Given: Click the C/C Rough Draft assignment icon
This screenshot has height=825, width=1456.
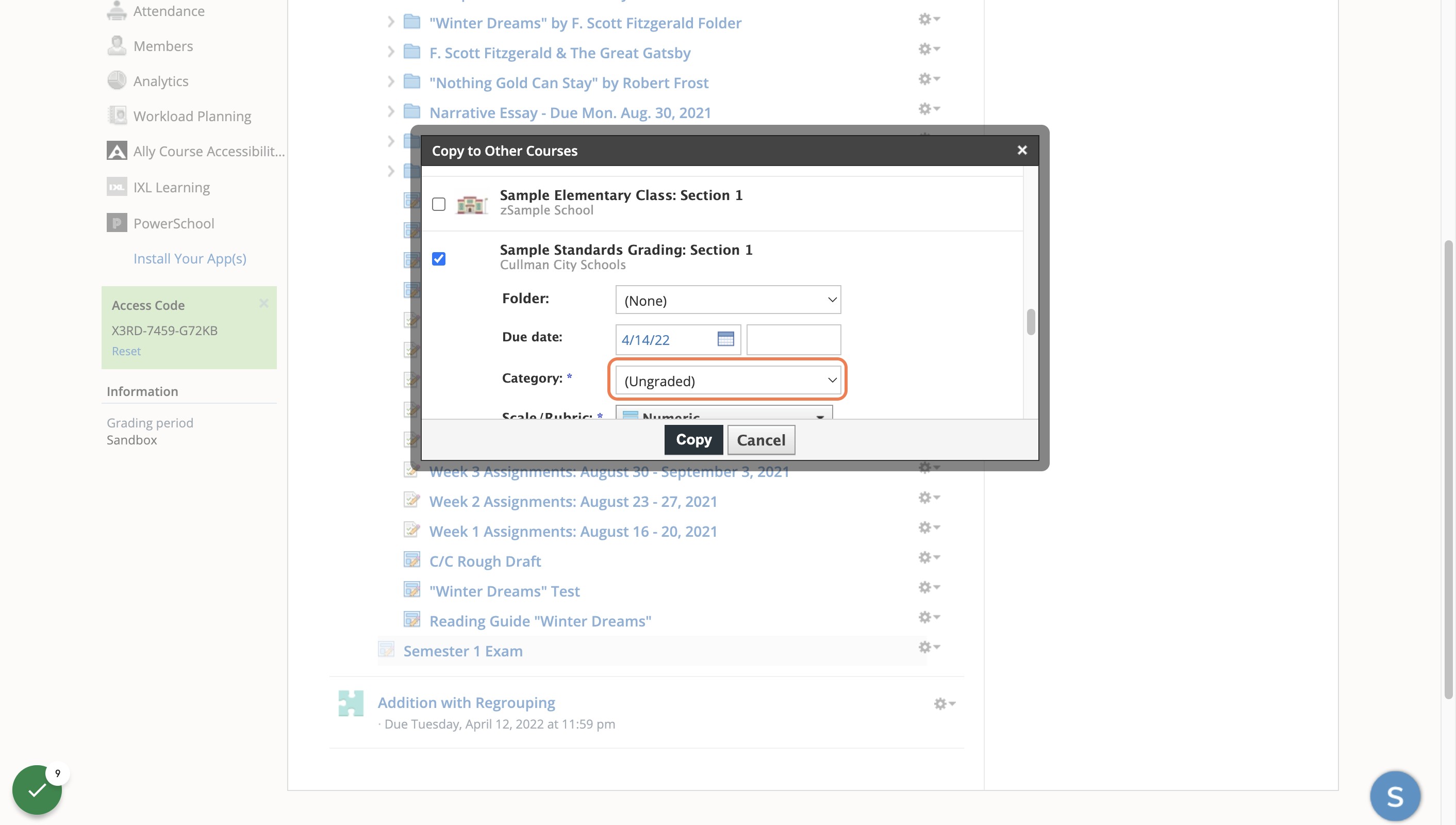Looking at the screenshot, I should tap(412, 560).
